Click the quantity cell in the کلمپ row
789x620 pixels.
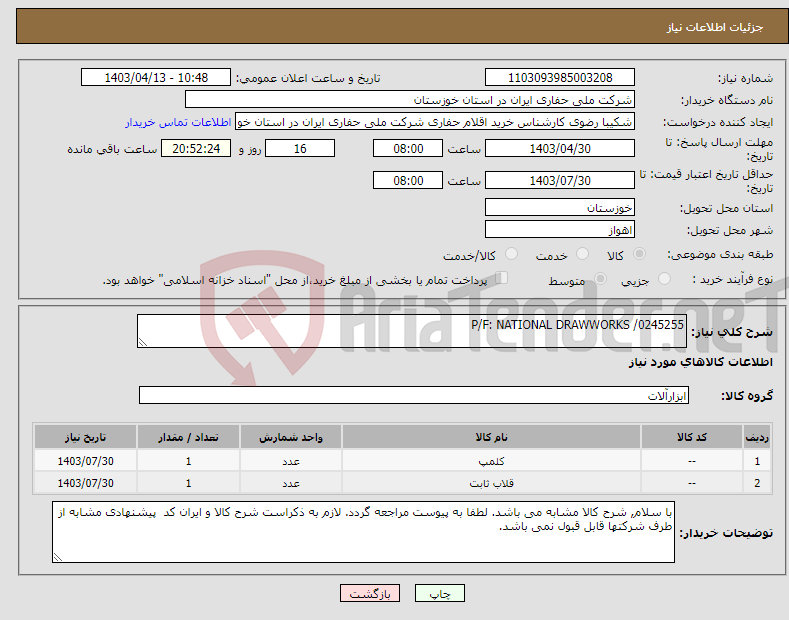point(188,461)
